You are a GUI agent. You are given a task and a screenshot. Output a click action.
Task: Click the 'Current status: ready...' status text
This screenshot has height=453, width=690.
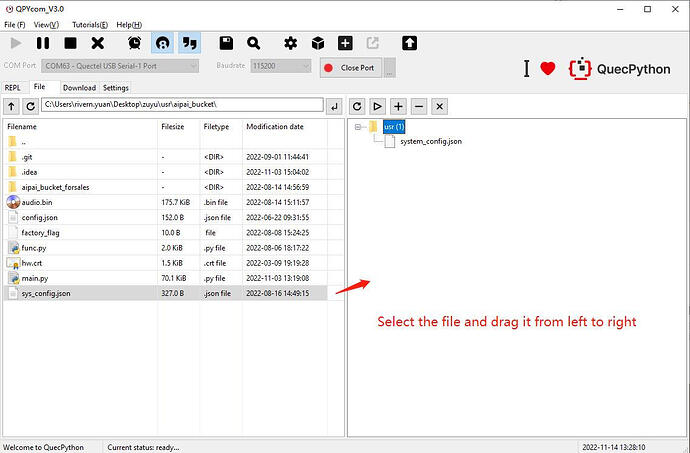(143, 447)
